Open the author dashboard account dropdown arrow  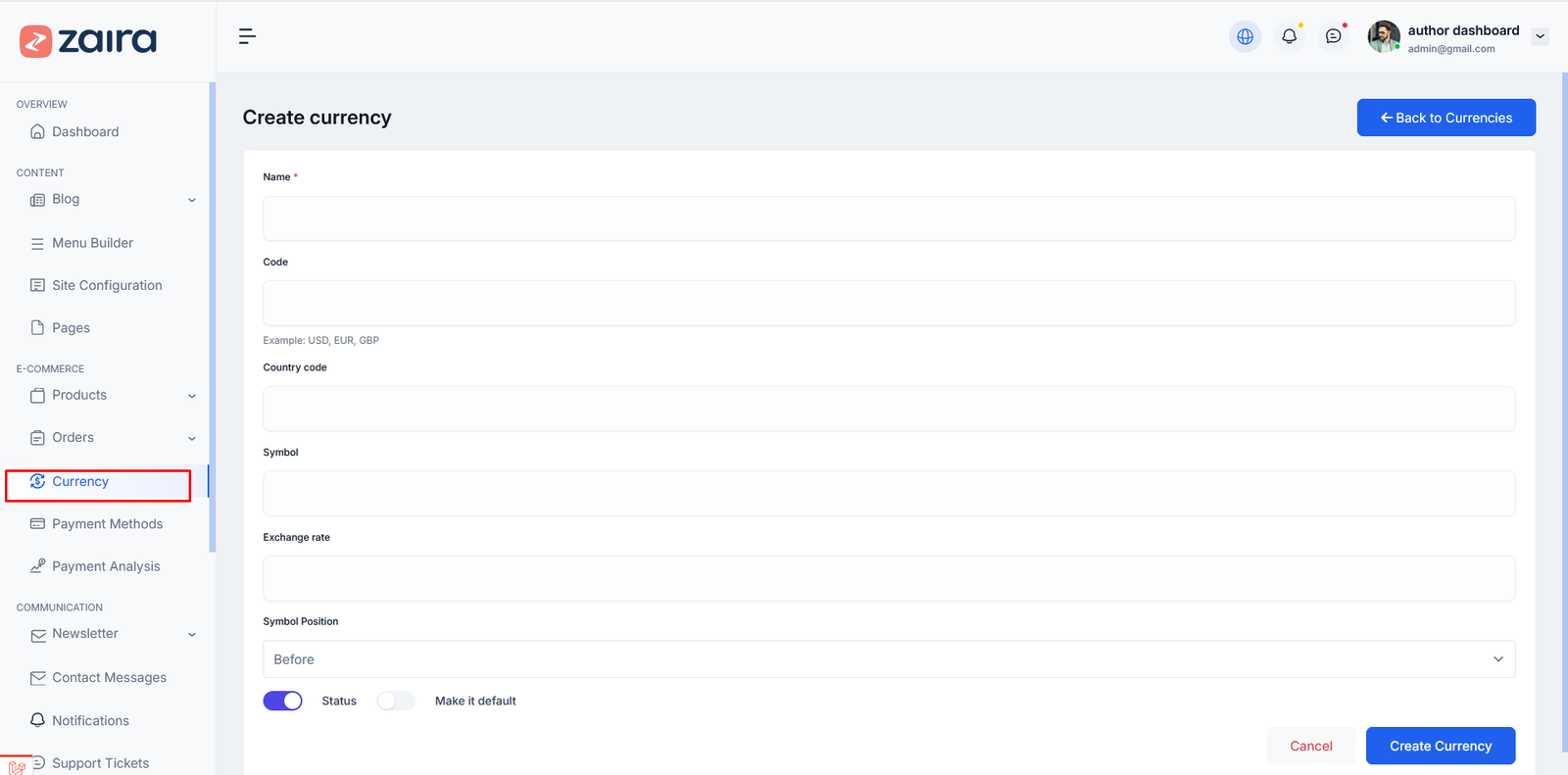1540,36
